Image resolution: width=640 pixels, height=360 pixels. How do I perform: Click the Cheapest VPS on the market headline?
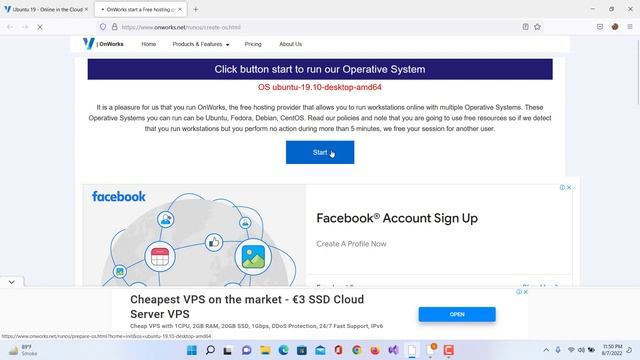[x=247, y=307]
